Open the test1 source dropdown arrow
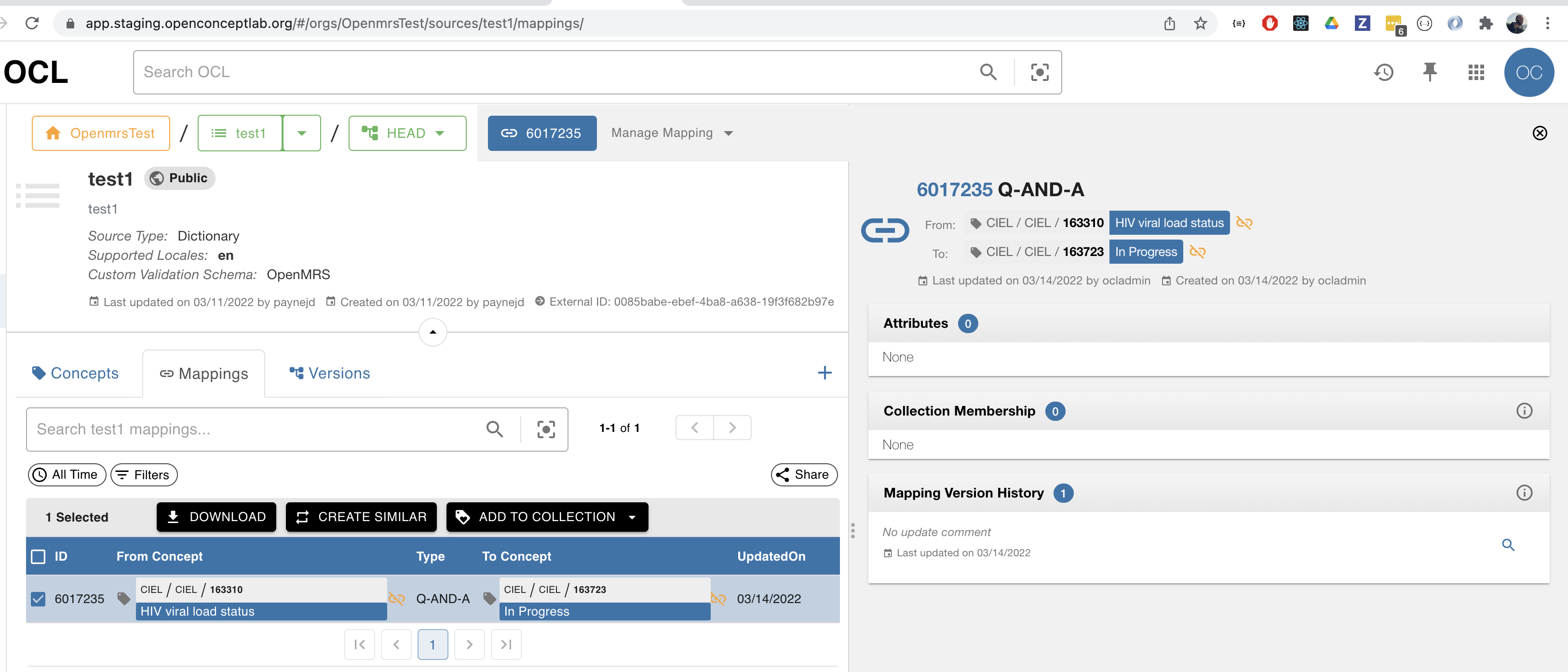 click(302, 133)
